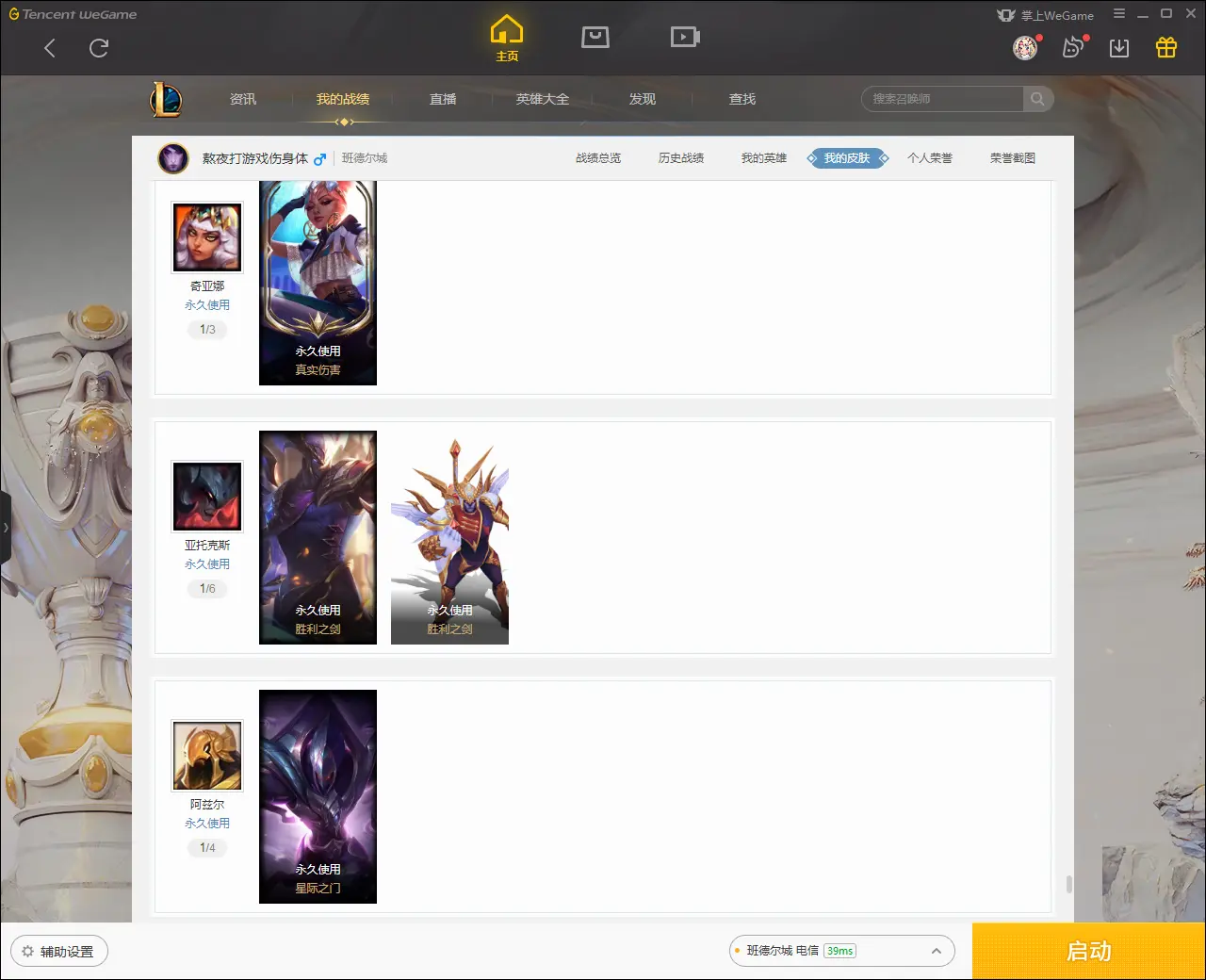Open 星际之门 skin card
The height and width of the screenshot is (980, 1206).
click(x=318, y=796)
